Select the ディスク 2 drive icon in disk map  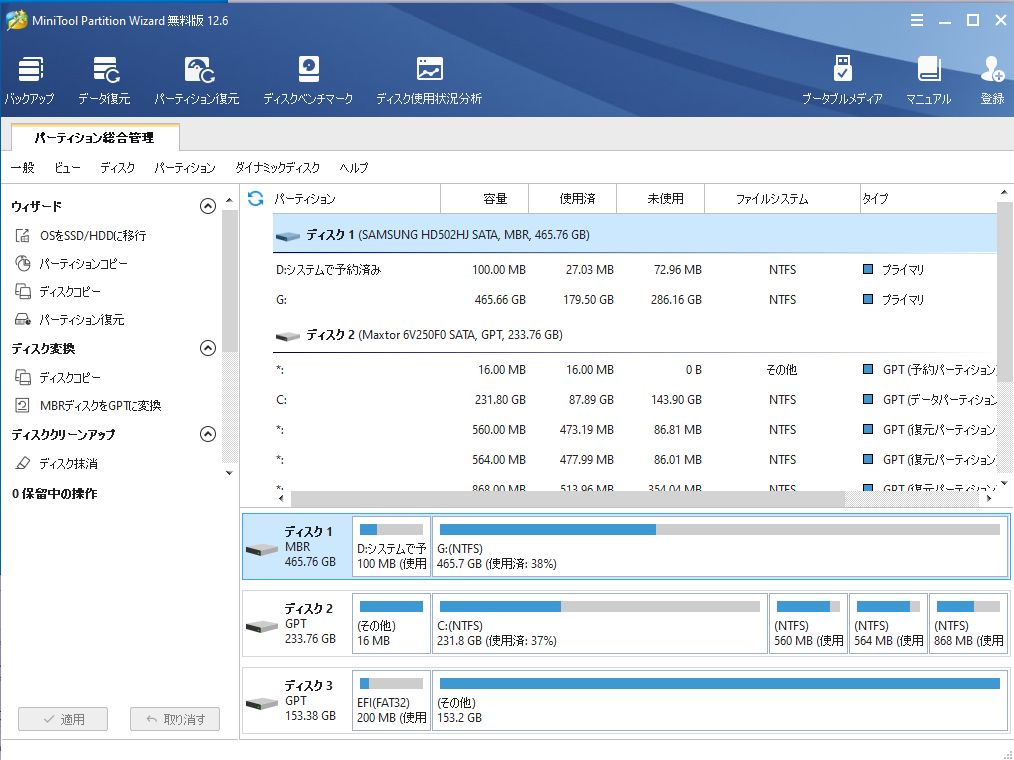tap(262, 627)
